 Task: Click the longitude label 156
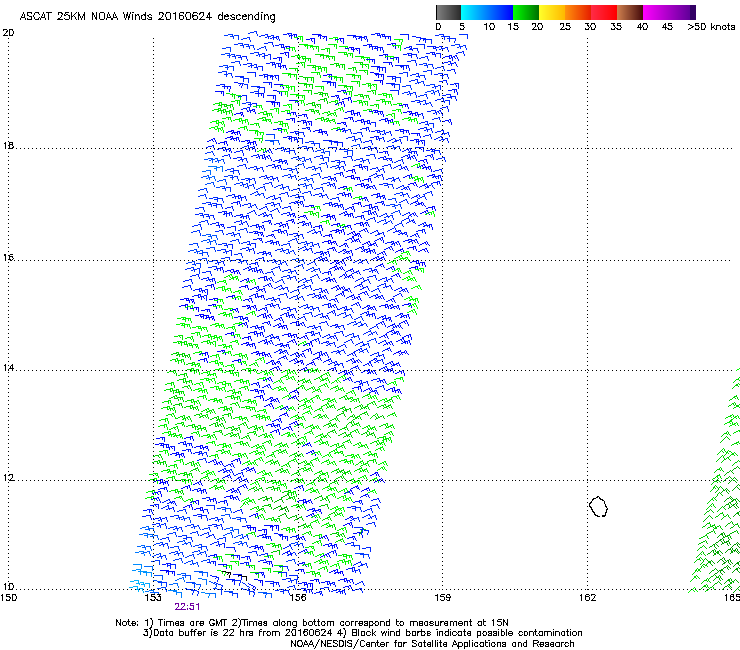tap(298, 598)
